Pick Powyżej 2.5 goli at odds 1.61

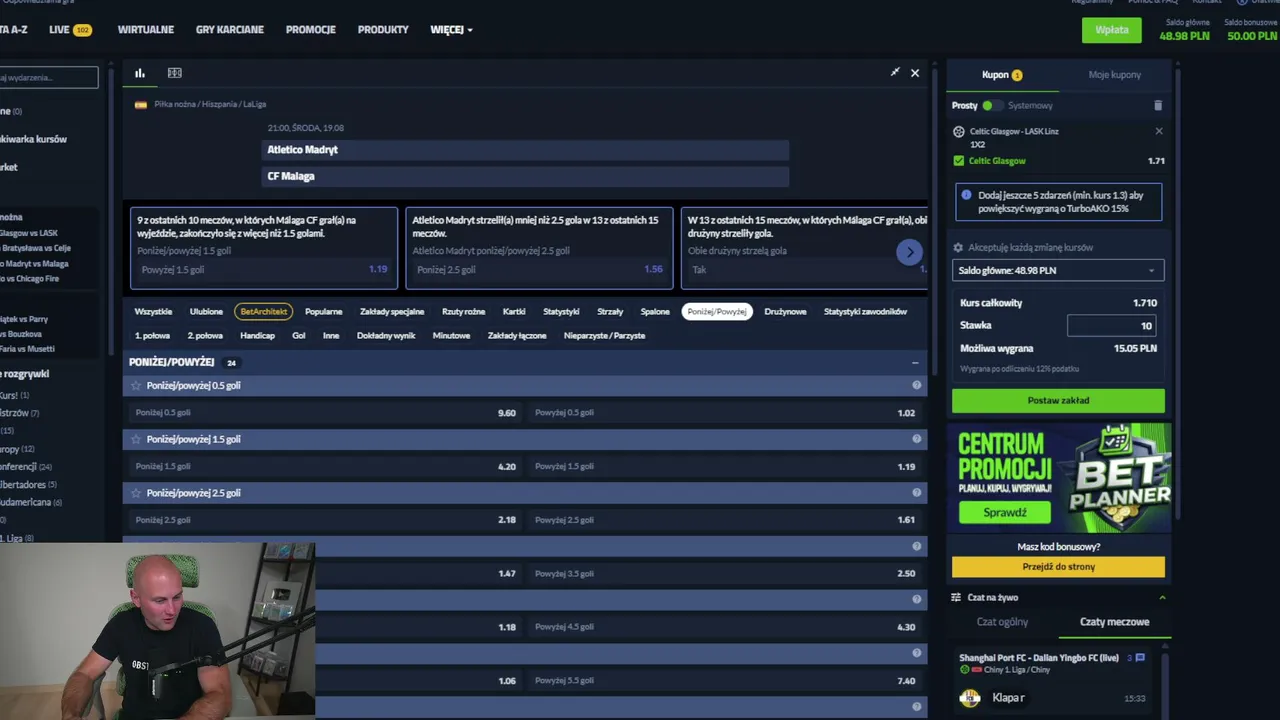[x=725, y=520]
